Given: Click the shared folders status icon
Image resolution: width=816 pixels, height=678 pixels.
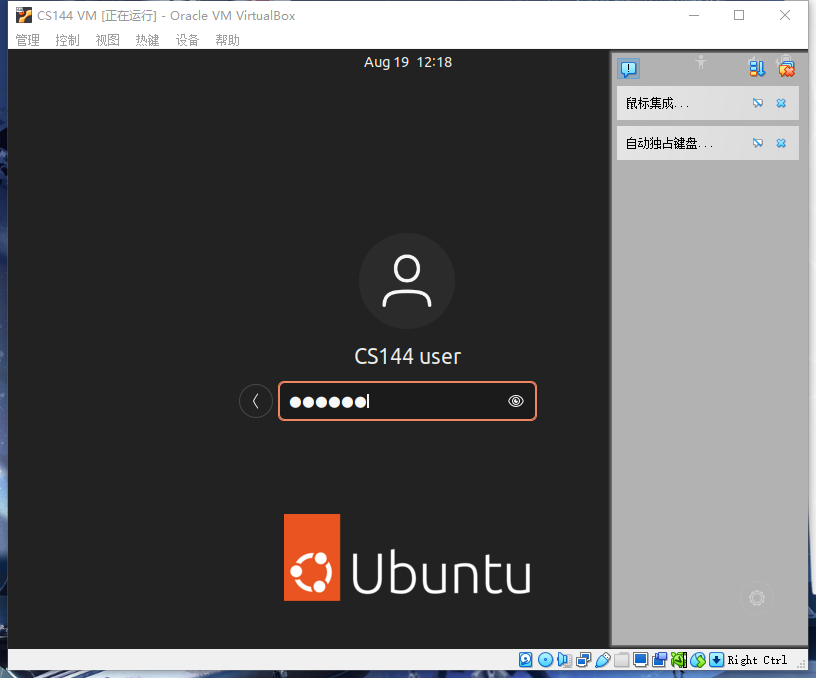Looking at the screenshot, I should [621, 660].
